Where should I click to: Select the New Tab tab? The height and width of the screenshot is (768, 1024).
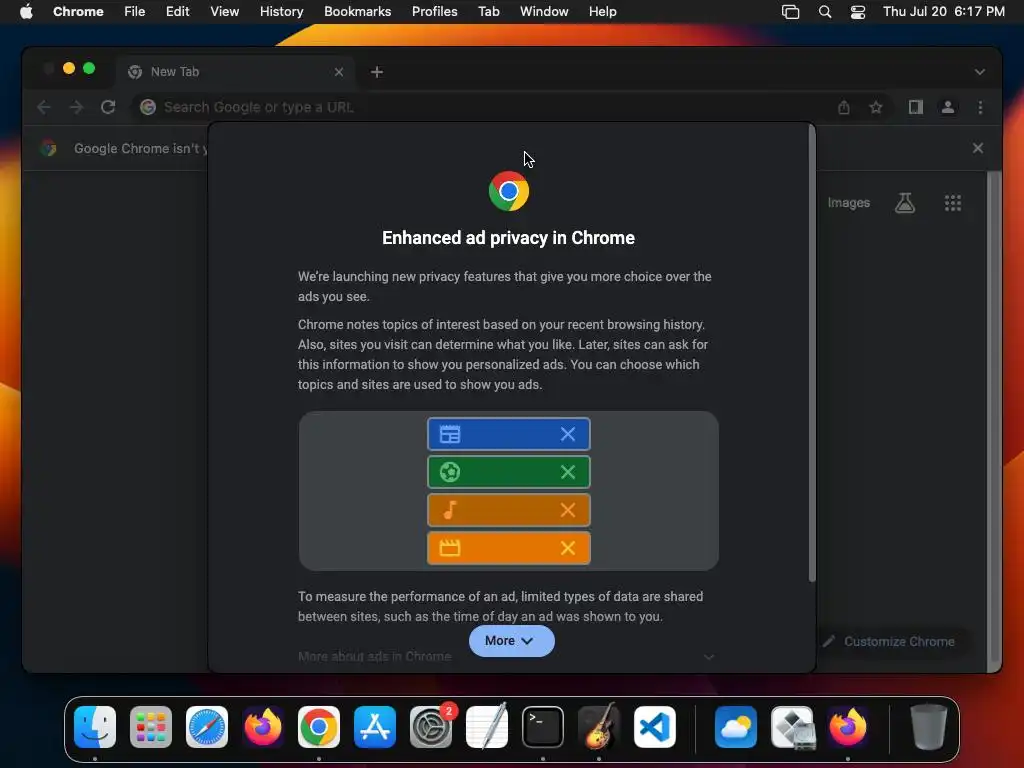(236, 72)
